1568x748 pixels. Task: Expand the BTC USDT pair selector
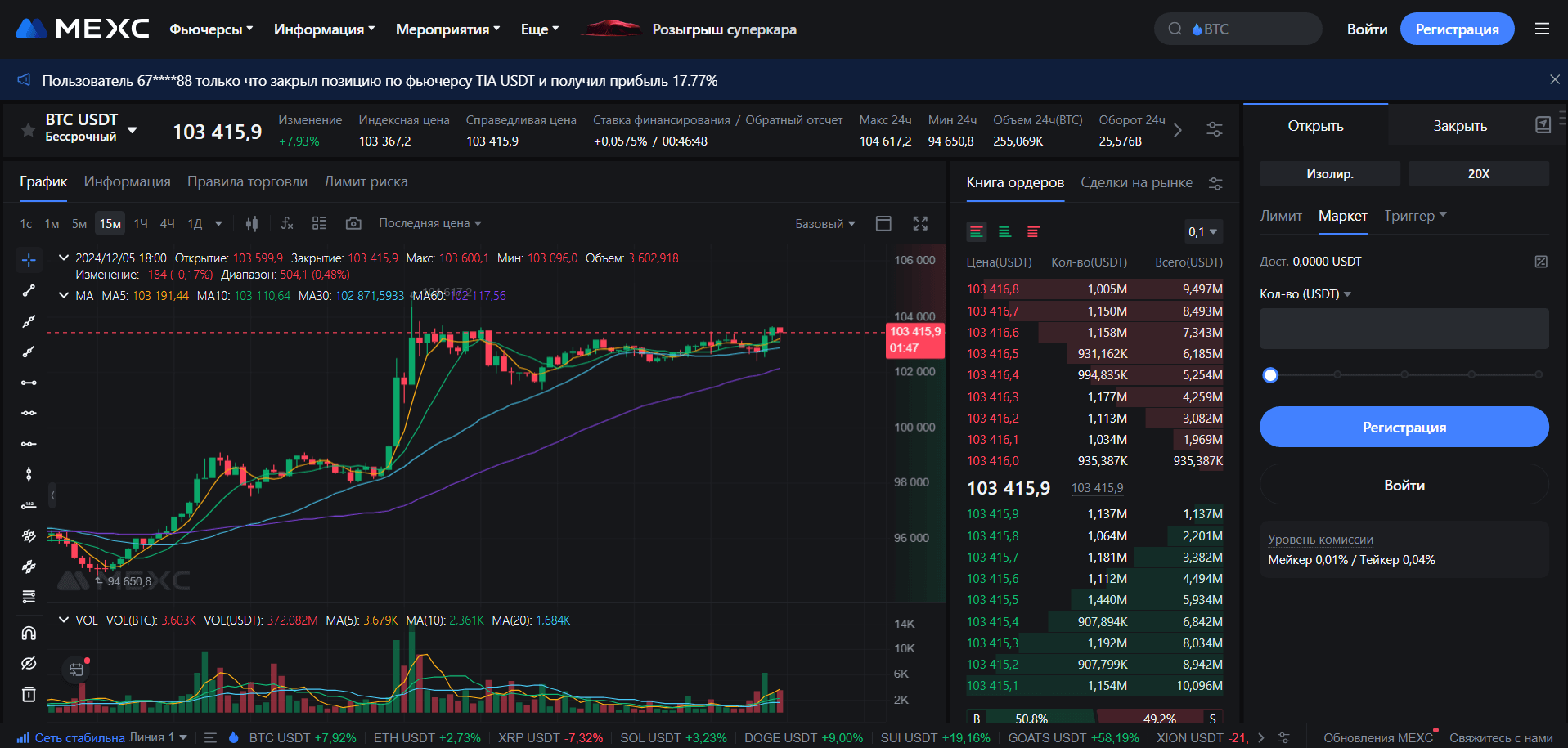point(132,130)
